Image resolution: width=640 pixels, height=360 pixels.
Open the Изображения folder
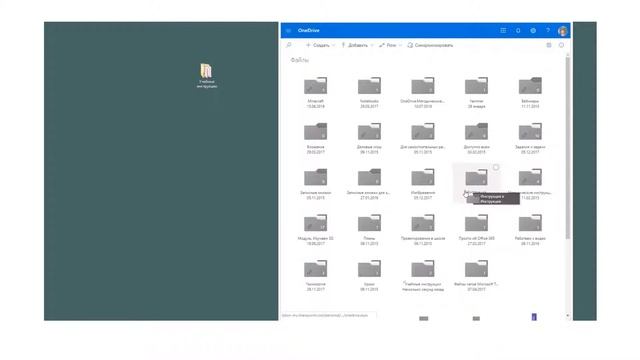(423, 177)
